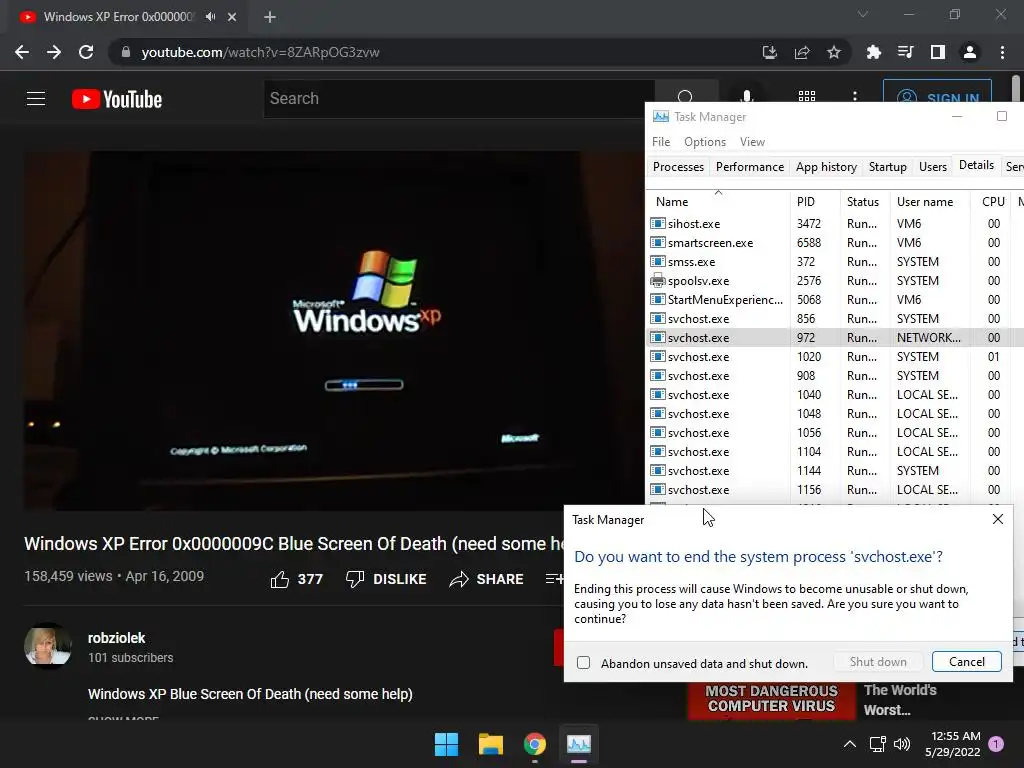1024x768 pixels.
Task: Open YouTube apps grid
Action: pyautogui.click(x=807, y=97)
